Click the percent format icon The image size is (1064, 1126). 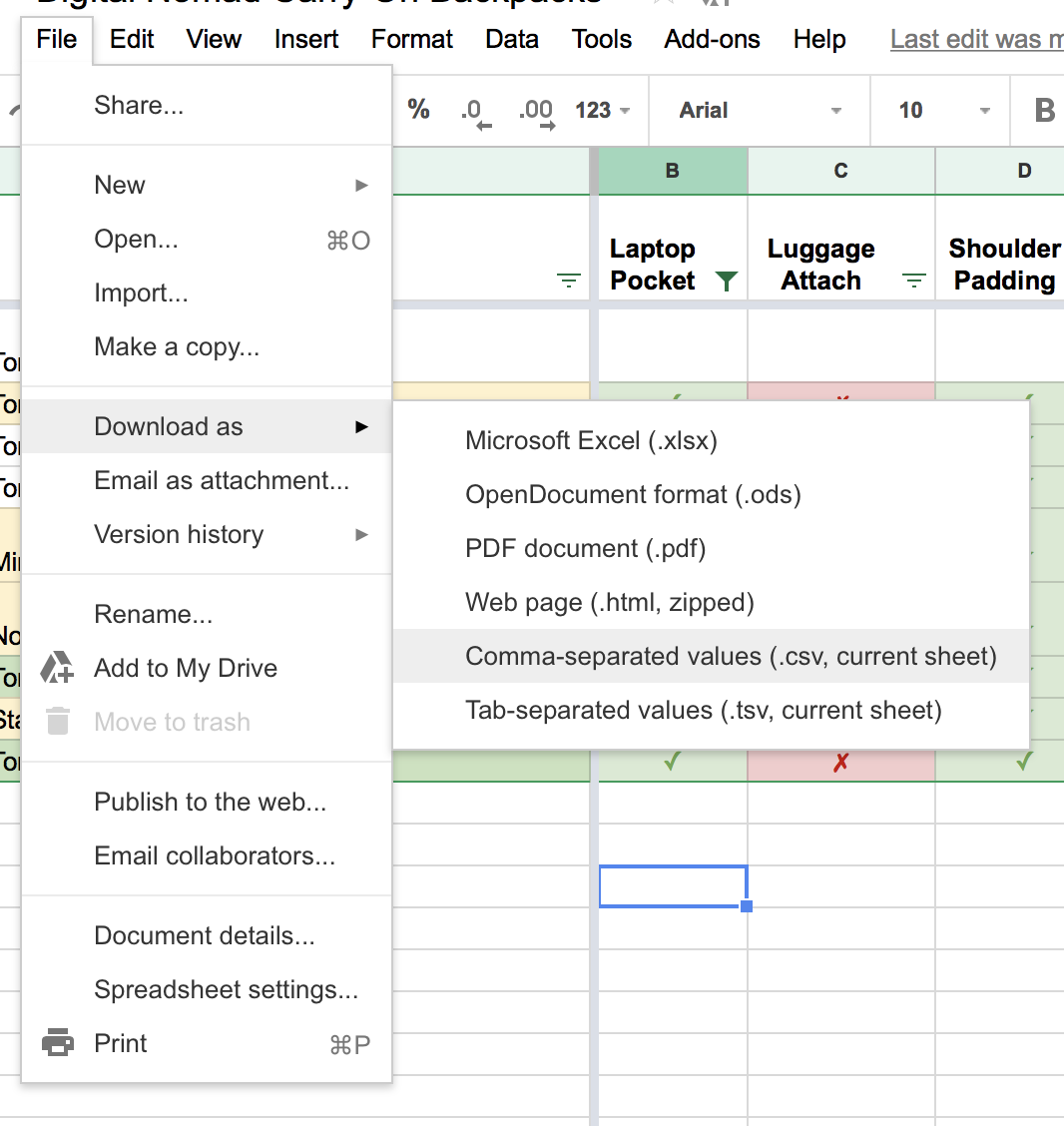[419, 111]
